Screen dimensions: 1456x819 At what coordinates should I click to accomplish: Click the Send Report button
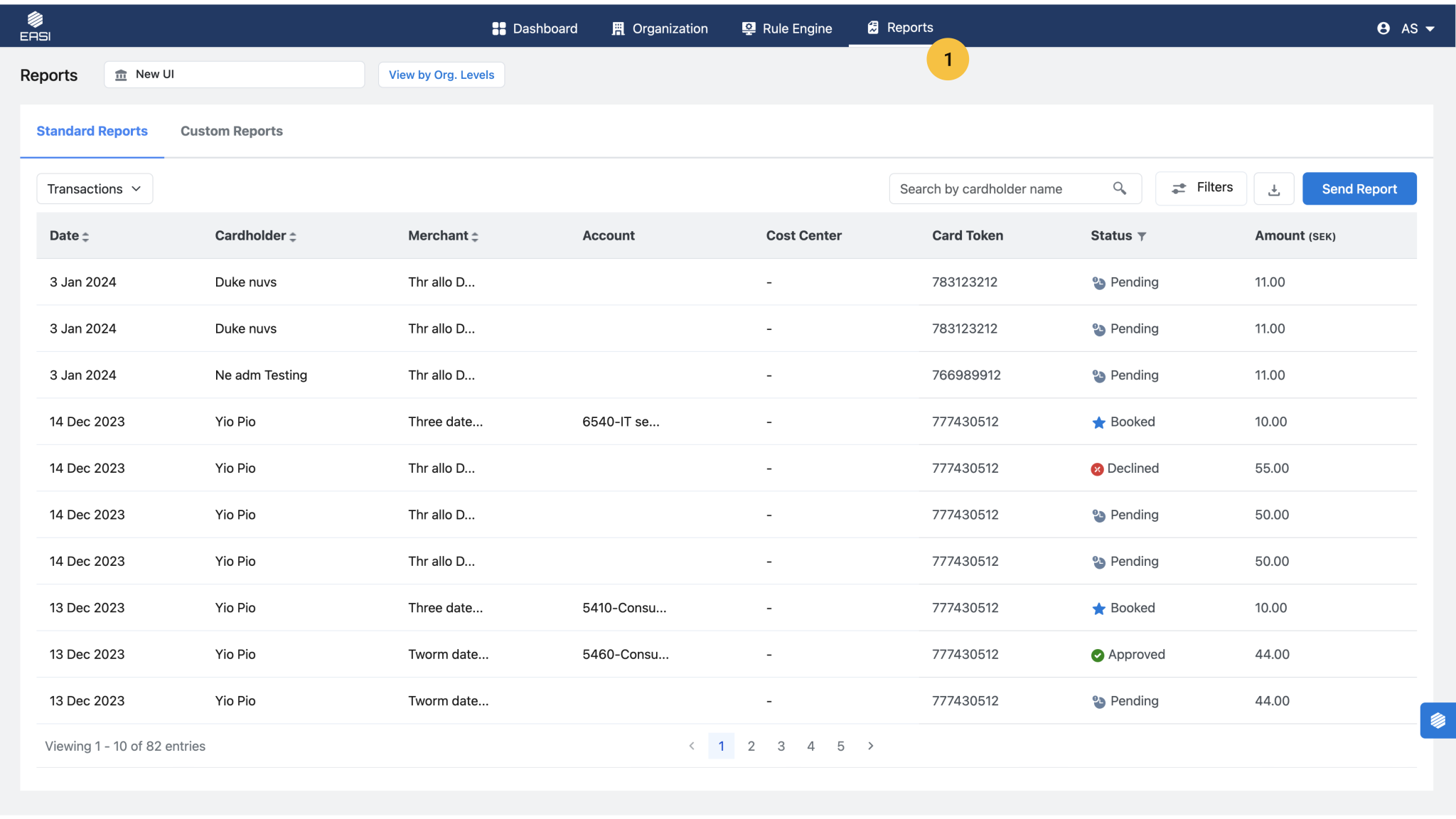(1359, 189)
